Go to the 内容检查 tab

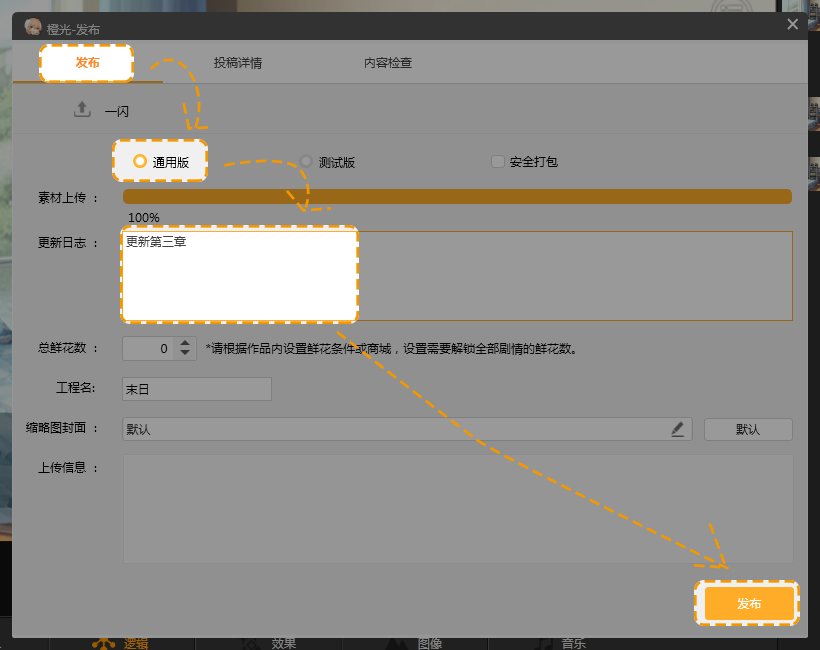click(388, 63)
